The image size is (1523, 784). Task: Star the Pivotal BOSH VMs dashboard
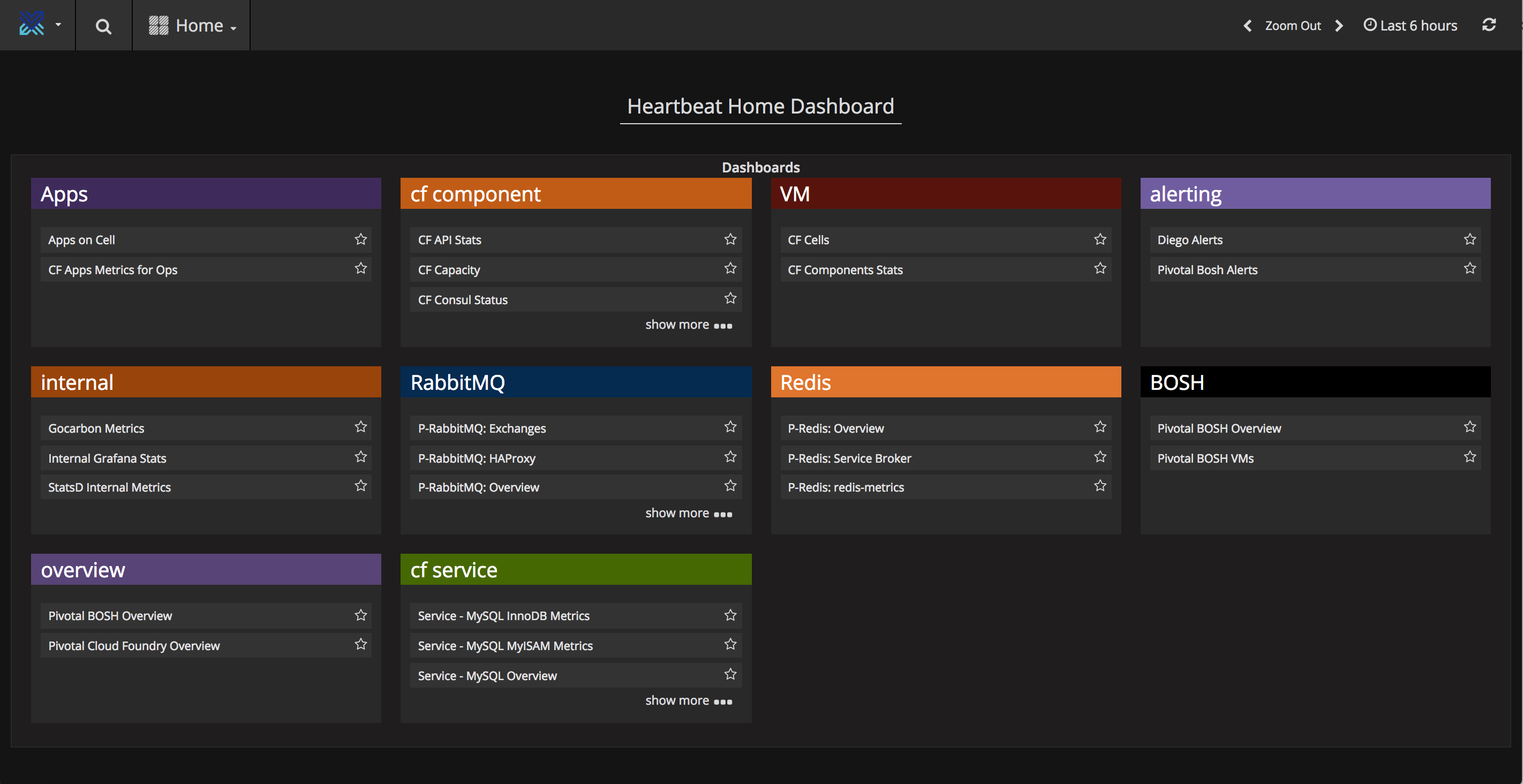tap(1471, 456)
